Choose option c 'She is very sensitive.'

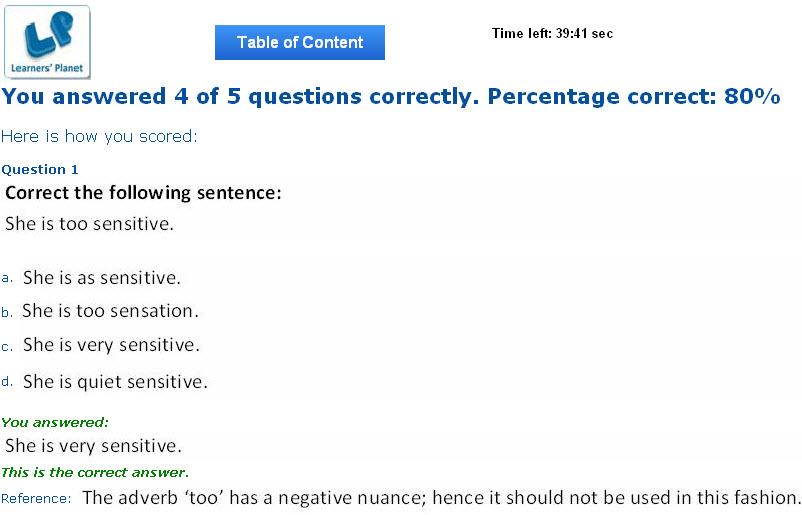coord(111,345)
